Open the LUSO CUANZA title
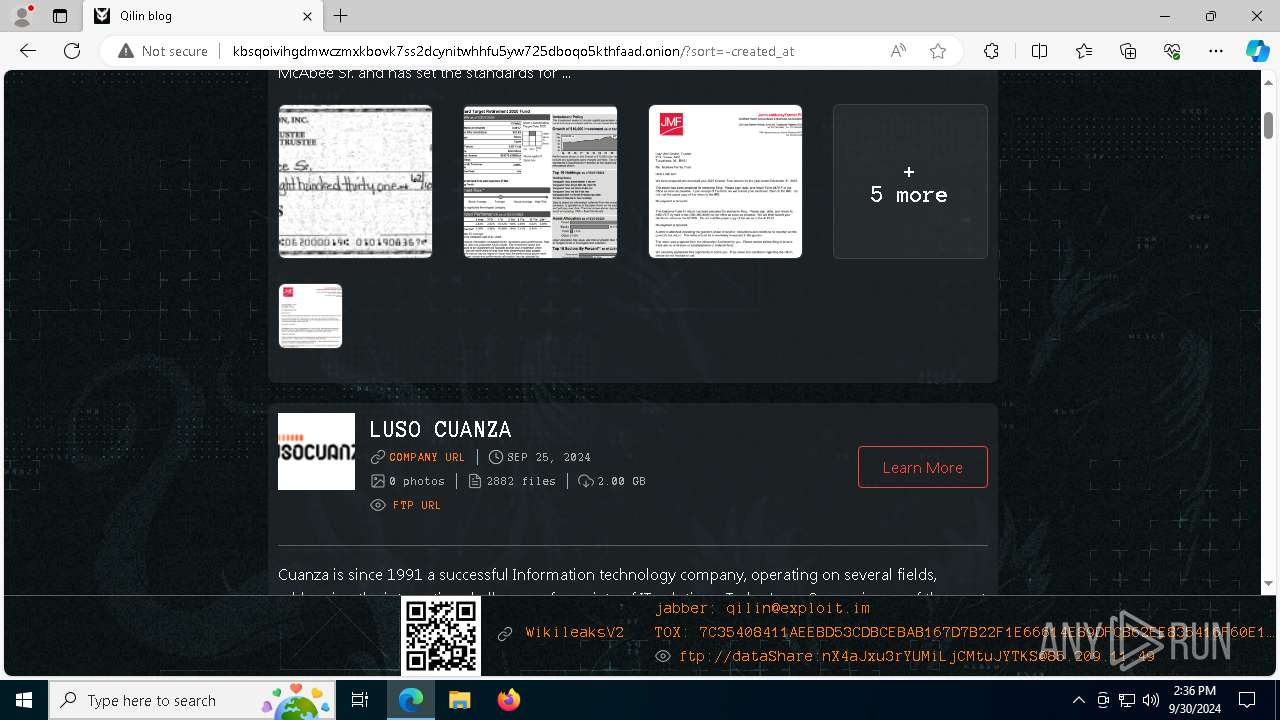Viewport: 1280px width, 720px height. 440,429
